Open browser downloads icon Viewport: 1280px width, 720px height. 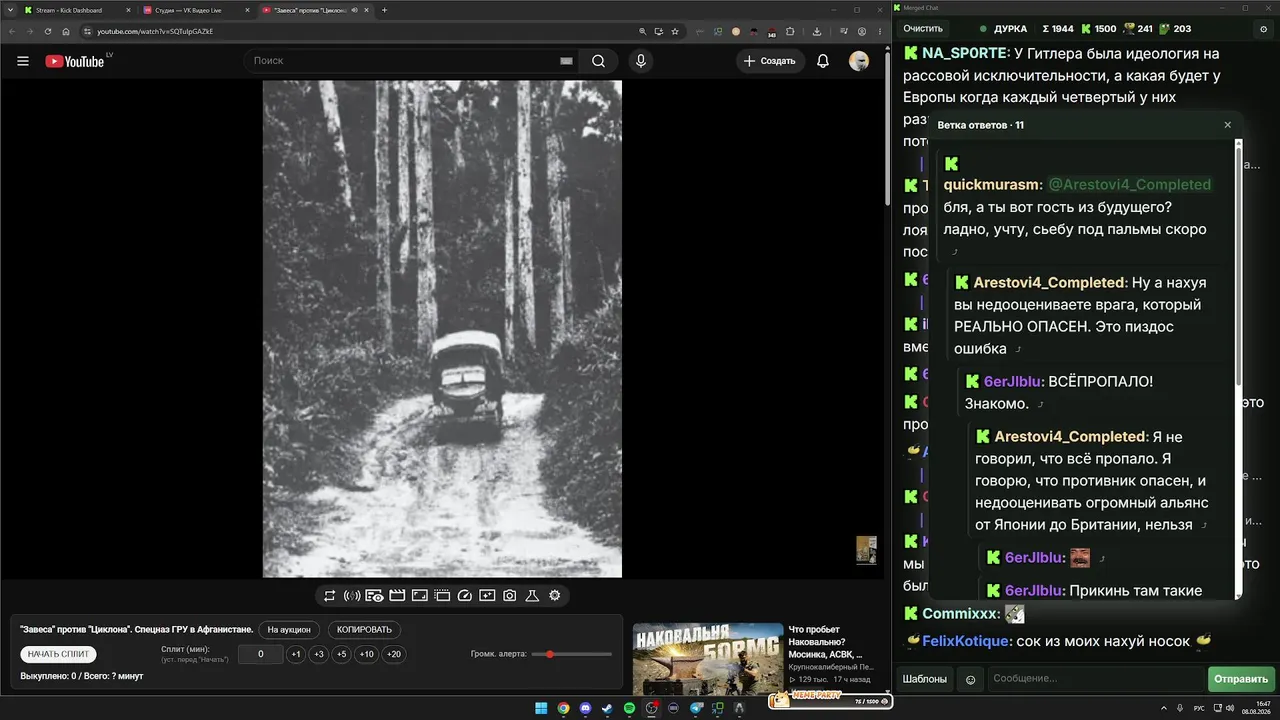pos(817,31)
